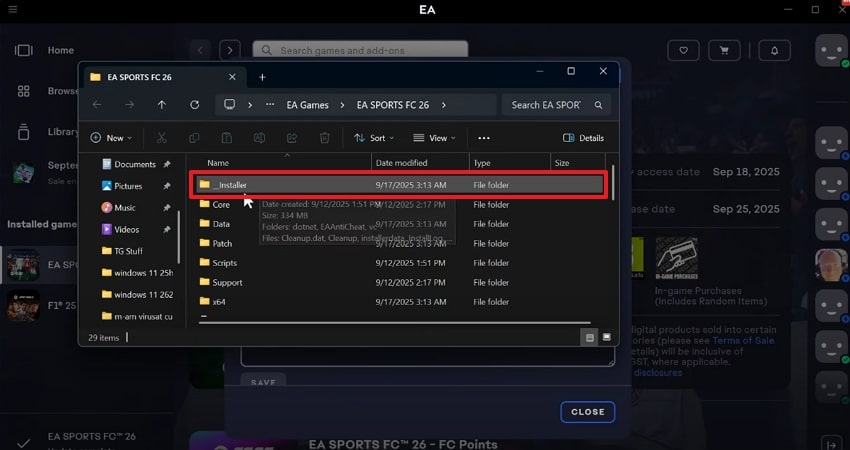Close the EA SPORTS FC 26 Explorer tab
Screen dimensions: 850x450
click(232, 77)
